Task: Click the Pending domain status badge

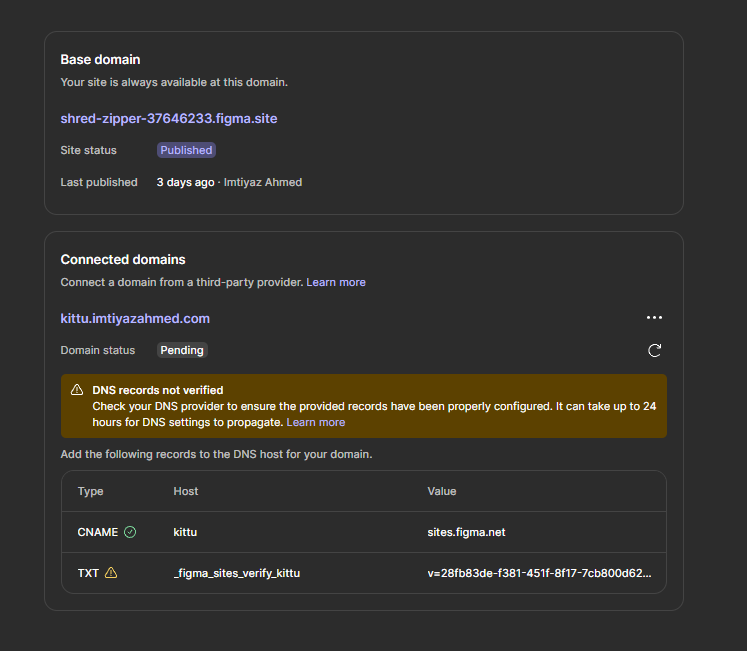Action: click(182, 350)
